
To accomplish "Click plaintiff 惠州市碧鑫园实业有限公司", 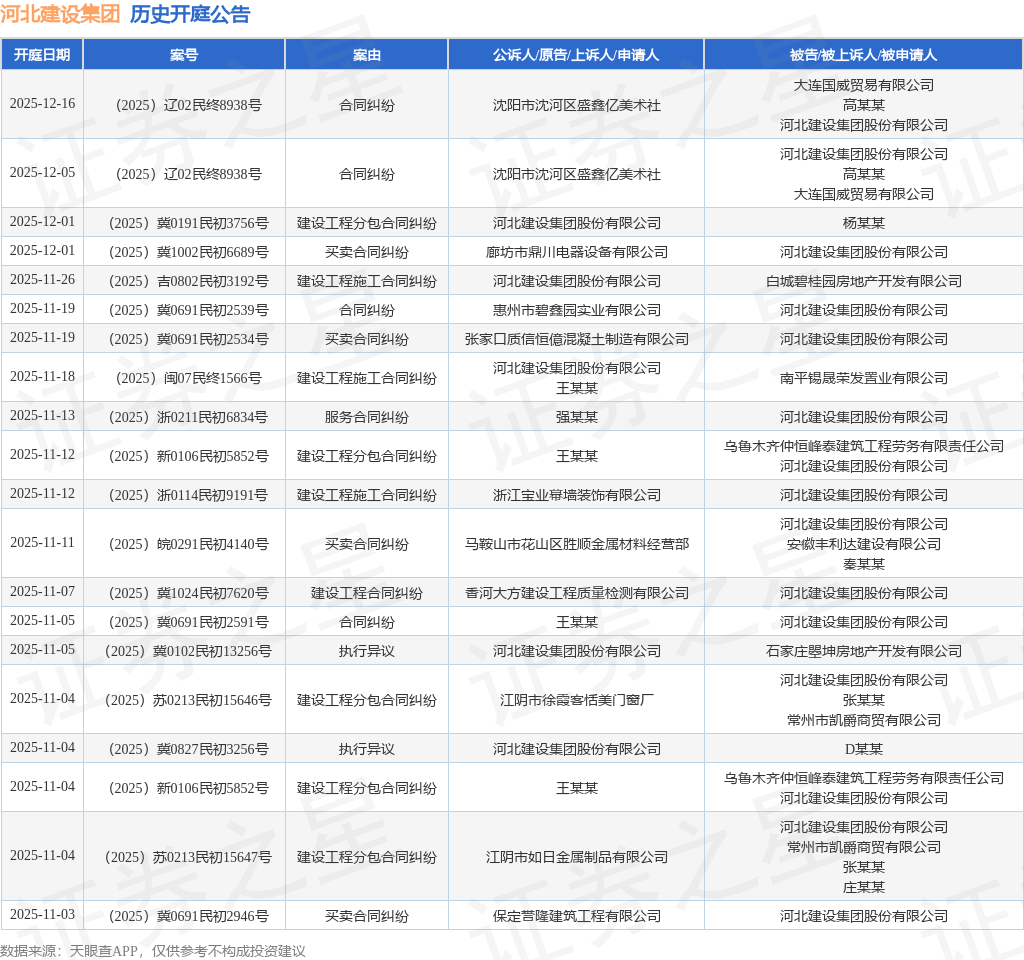I will tap(577, 310).
